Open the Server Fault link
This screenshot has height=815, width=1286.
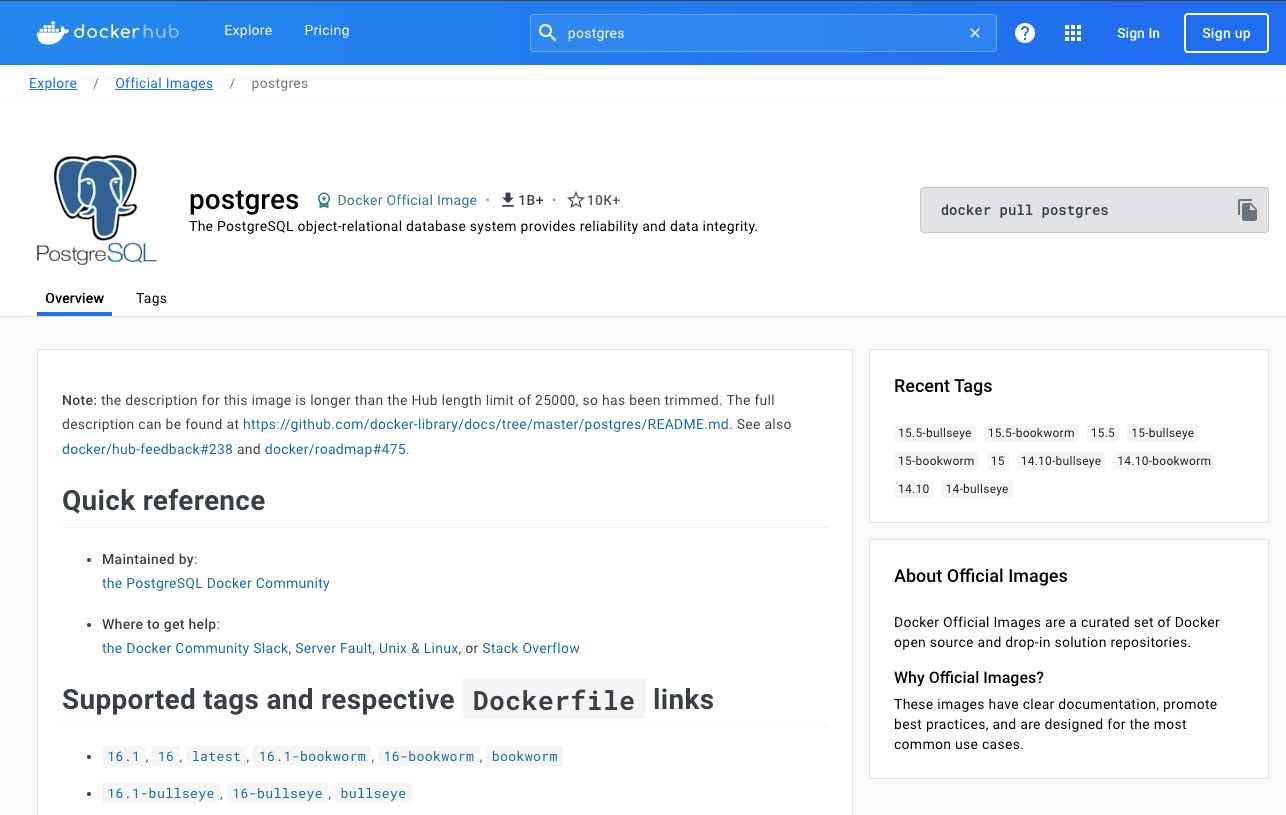click(x=333, y=648)
